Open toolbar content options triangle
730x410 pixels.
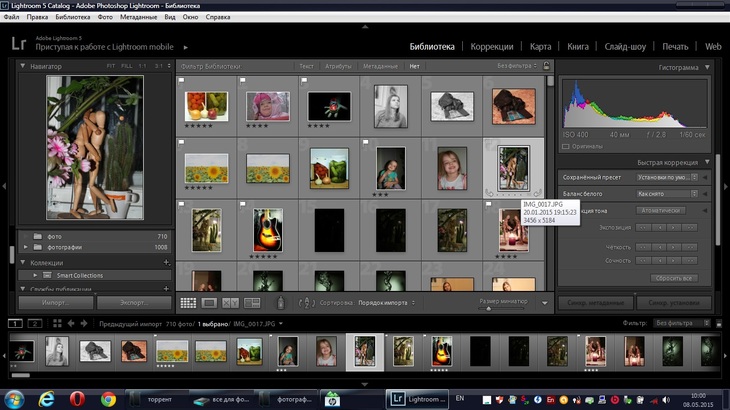(545, 303)
